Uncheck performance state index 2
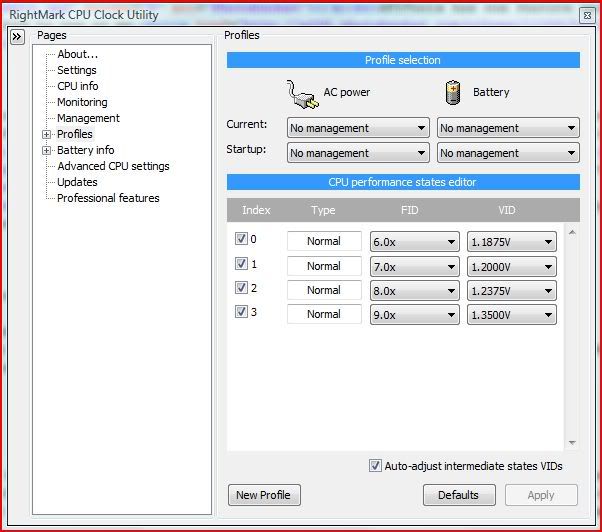 click(241, 287)
